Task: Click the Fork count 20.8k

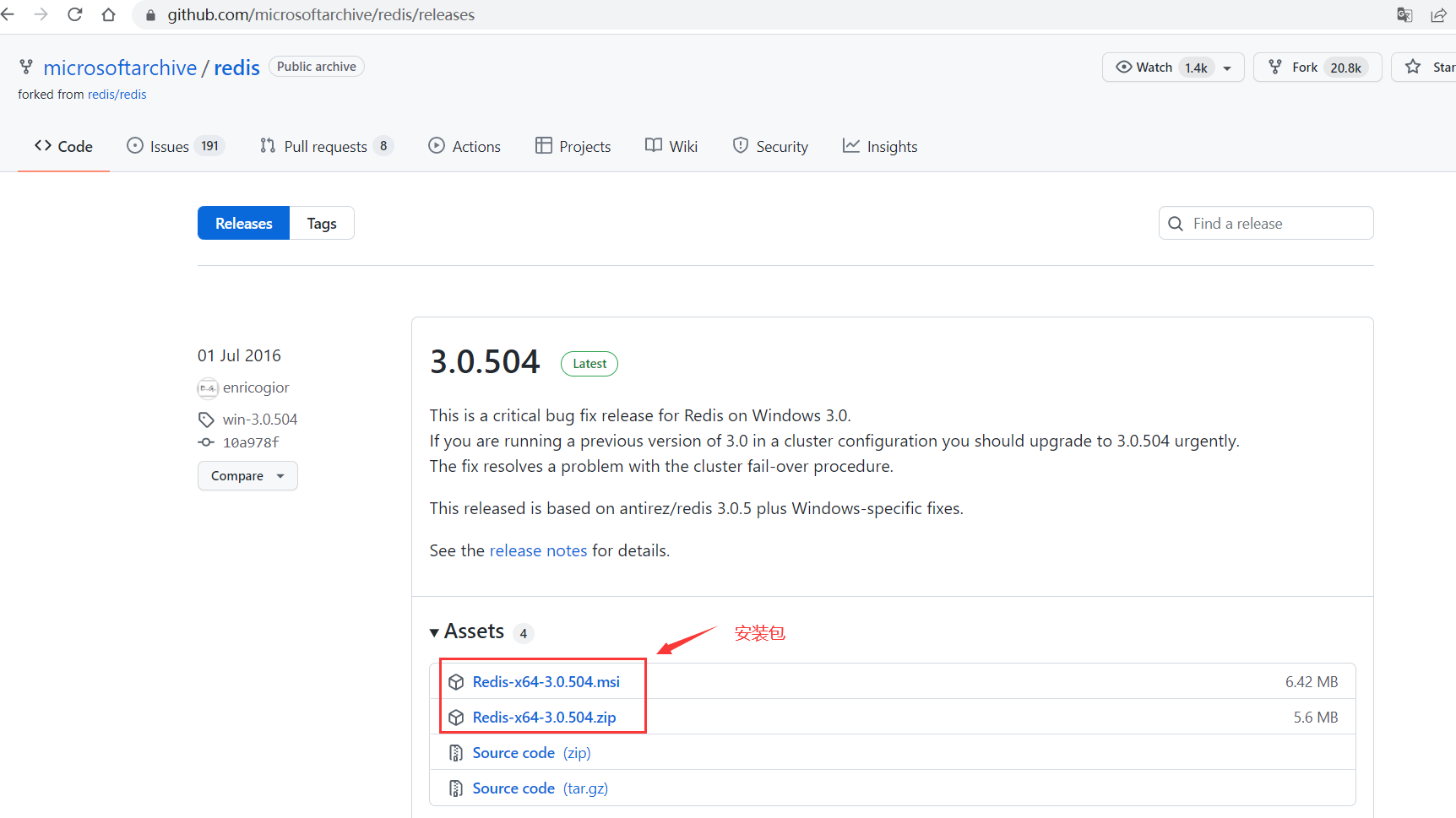Action: click(x=1345, y=68)
